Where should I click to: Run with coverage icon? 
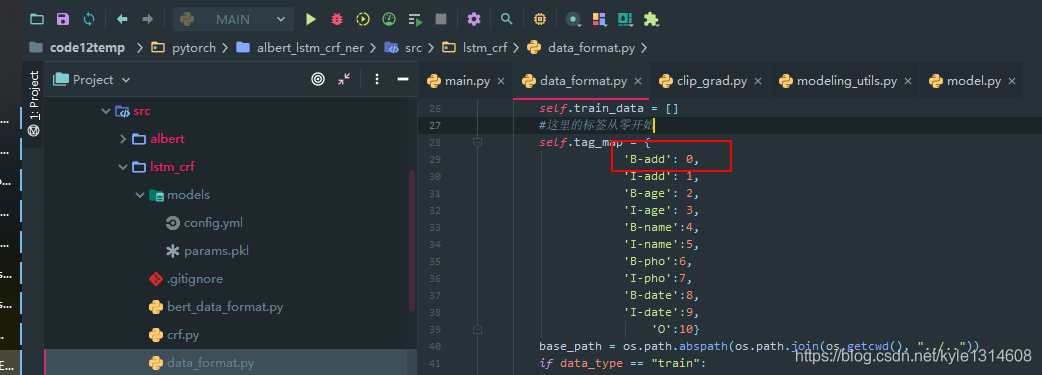363,19
